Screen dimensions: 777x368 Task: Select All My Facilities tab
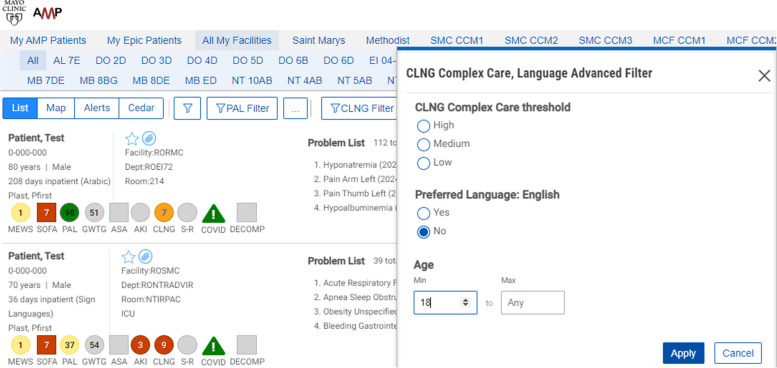(237, 41)
